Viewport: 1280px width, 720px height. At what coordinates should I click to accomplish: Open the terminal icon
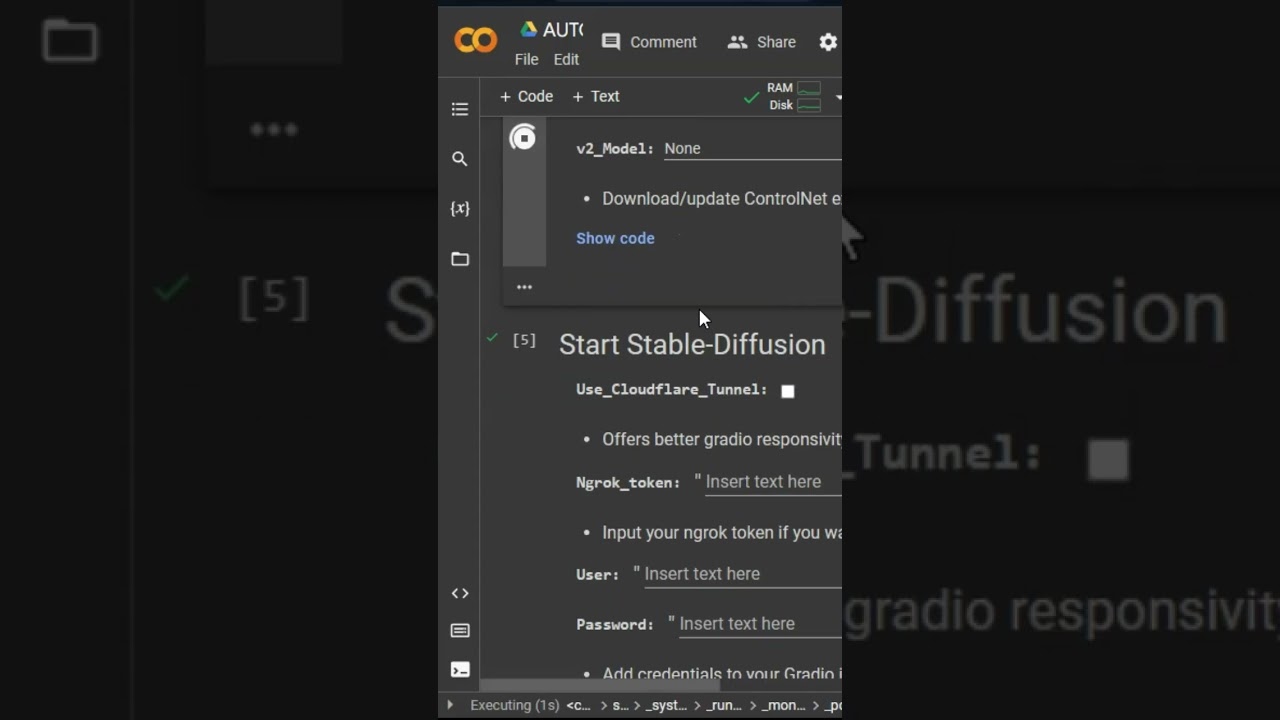coord(460,669)
